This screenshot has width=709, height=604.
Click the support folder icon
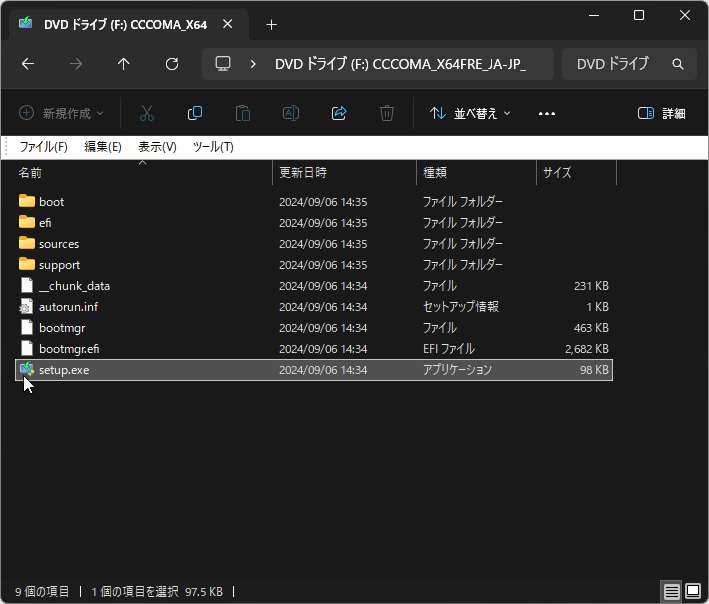click(27, 264)
